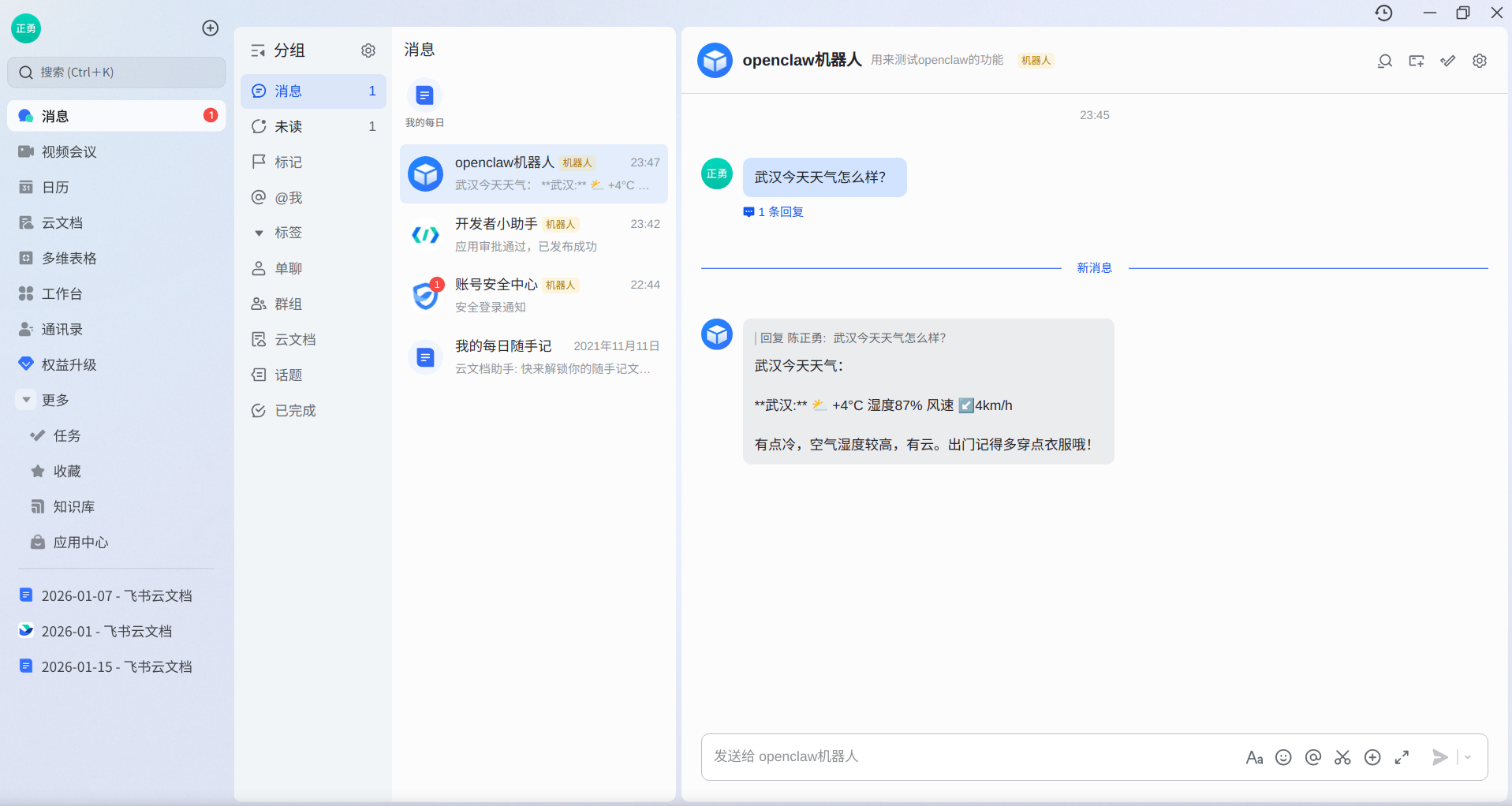1512x806 pixels.
Task: Select 群组 in the grouping list
Action: (x=288, y=304)
